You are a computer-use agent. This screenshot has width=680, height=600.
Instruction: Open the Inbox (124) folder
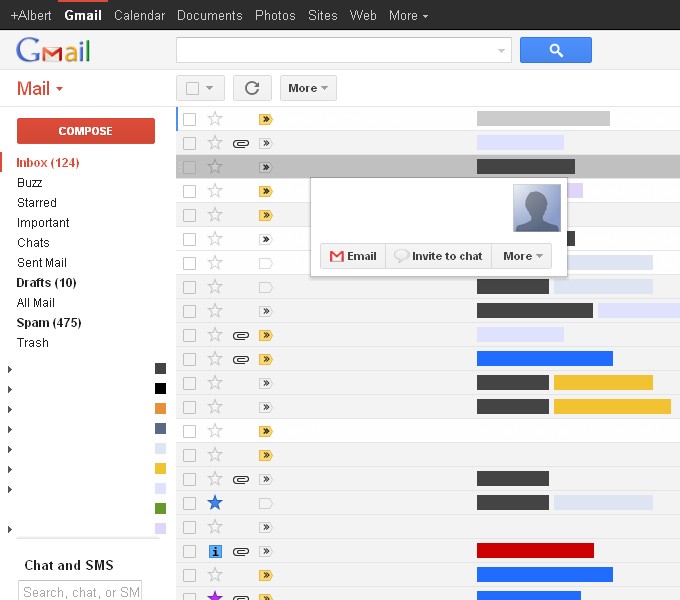click(x=48, y=163)
